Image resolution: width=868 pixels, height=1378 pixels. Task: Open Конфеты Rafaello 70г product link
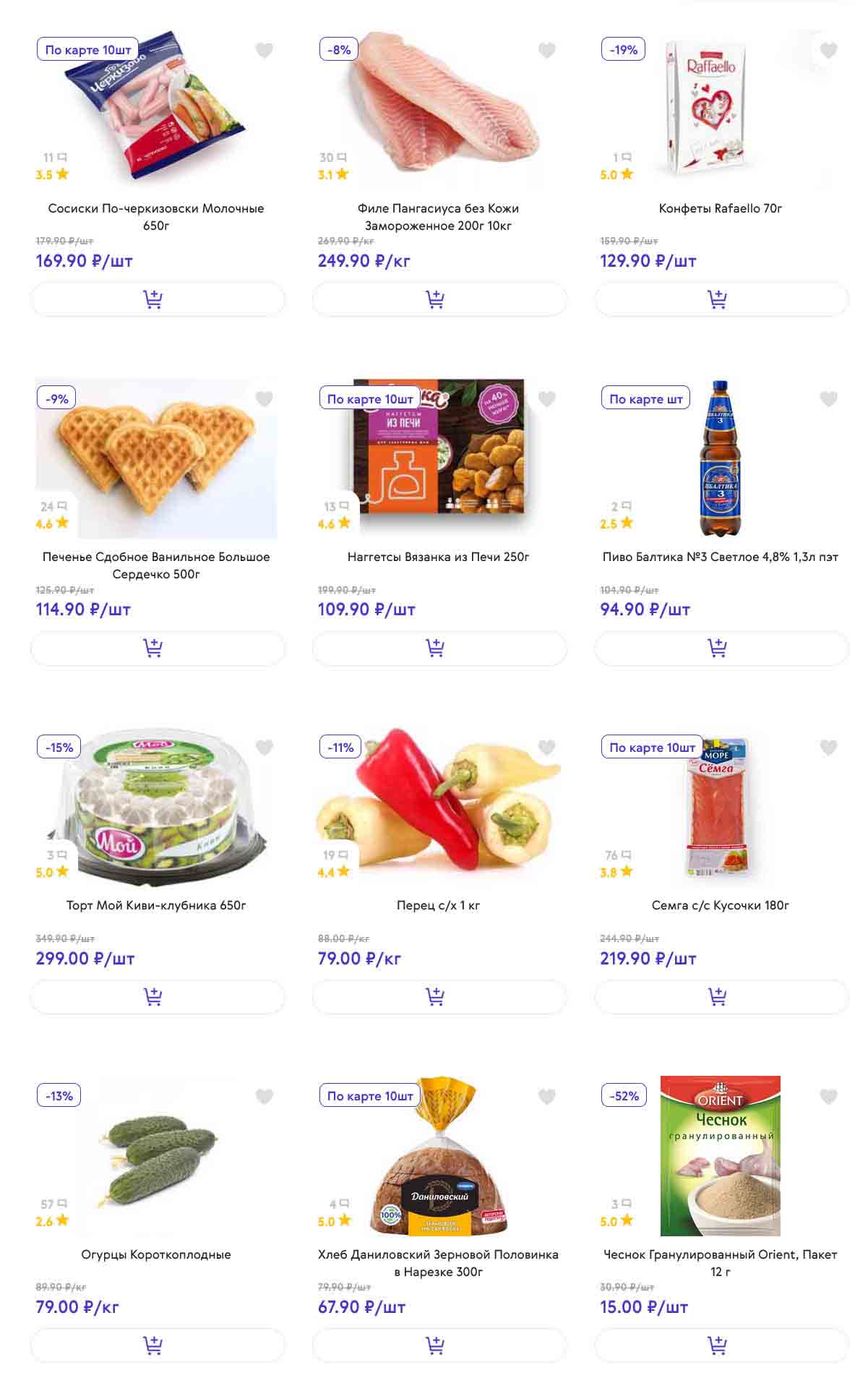pos(720,208)
